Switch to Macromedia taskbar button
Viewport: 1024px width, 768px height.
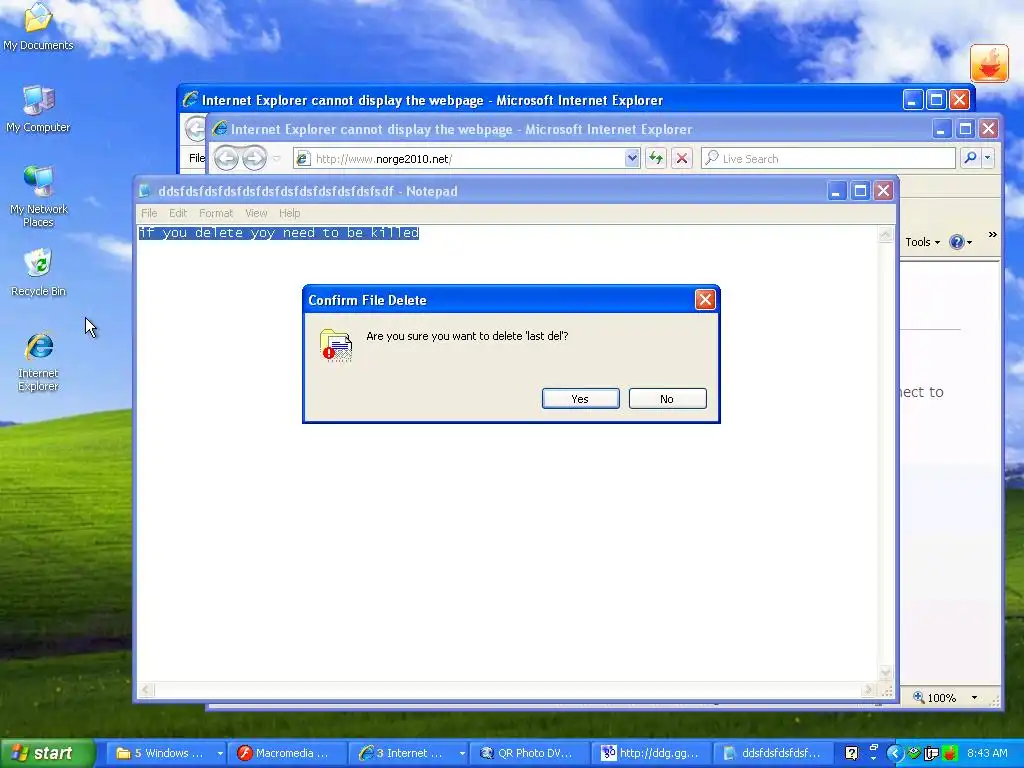coord(285,753)
